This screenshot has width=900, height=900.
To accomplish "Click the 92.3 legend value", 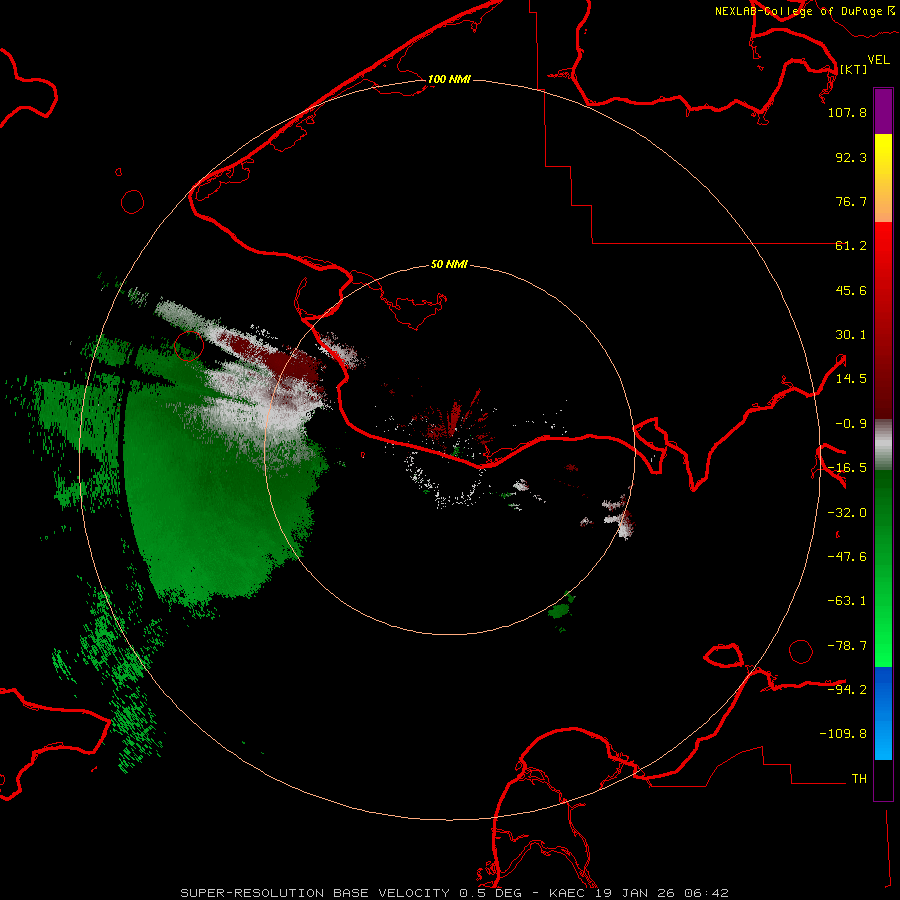I will pyautogui.click(x=851, y=157).
